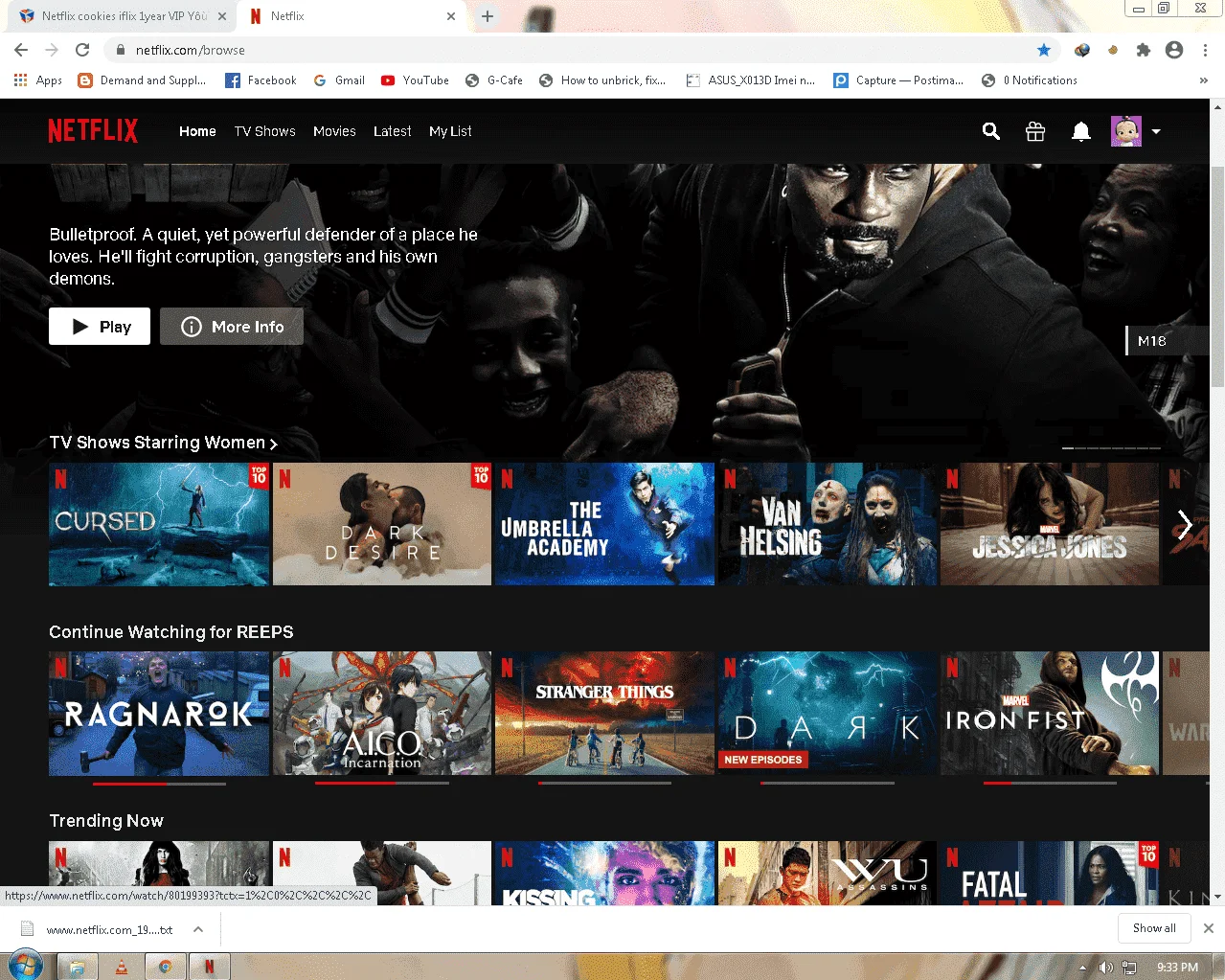Expand download item options caret
The width and height of the screenshot is (1225, 980).
click(197, 929)
